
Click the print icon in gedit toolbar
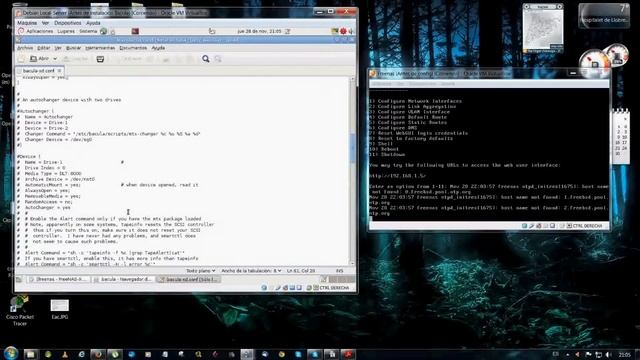coord(100,59)
